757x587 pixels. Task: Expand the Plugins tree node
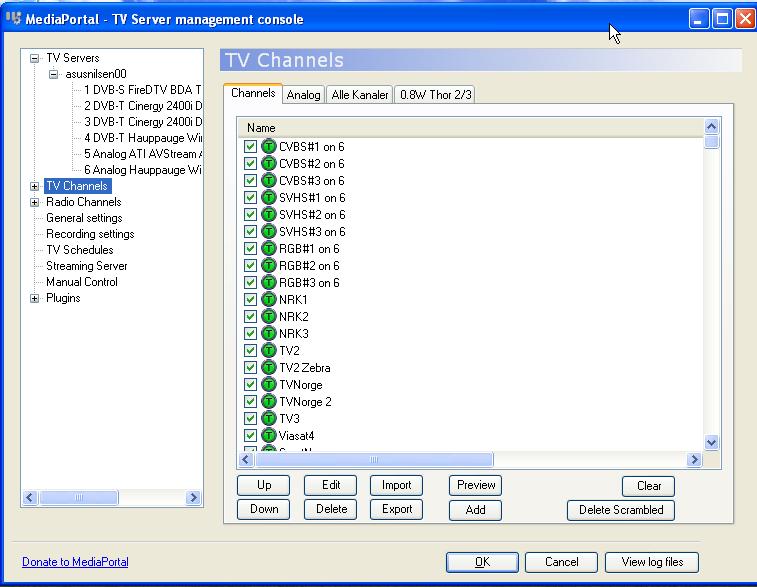(x=34, y=298)
